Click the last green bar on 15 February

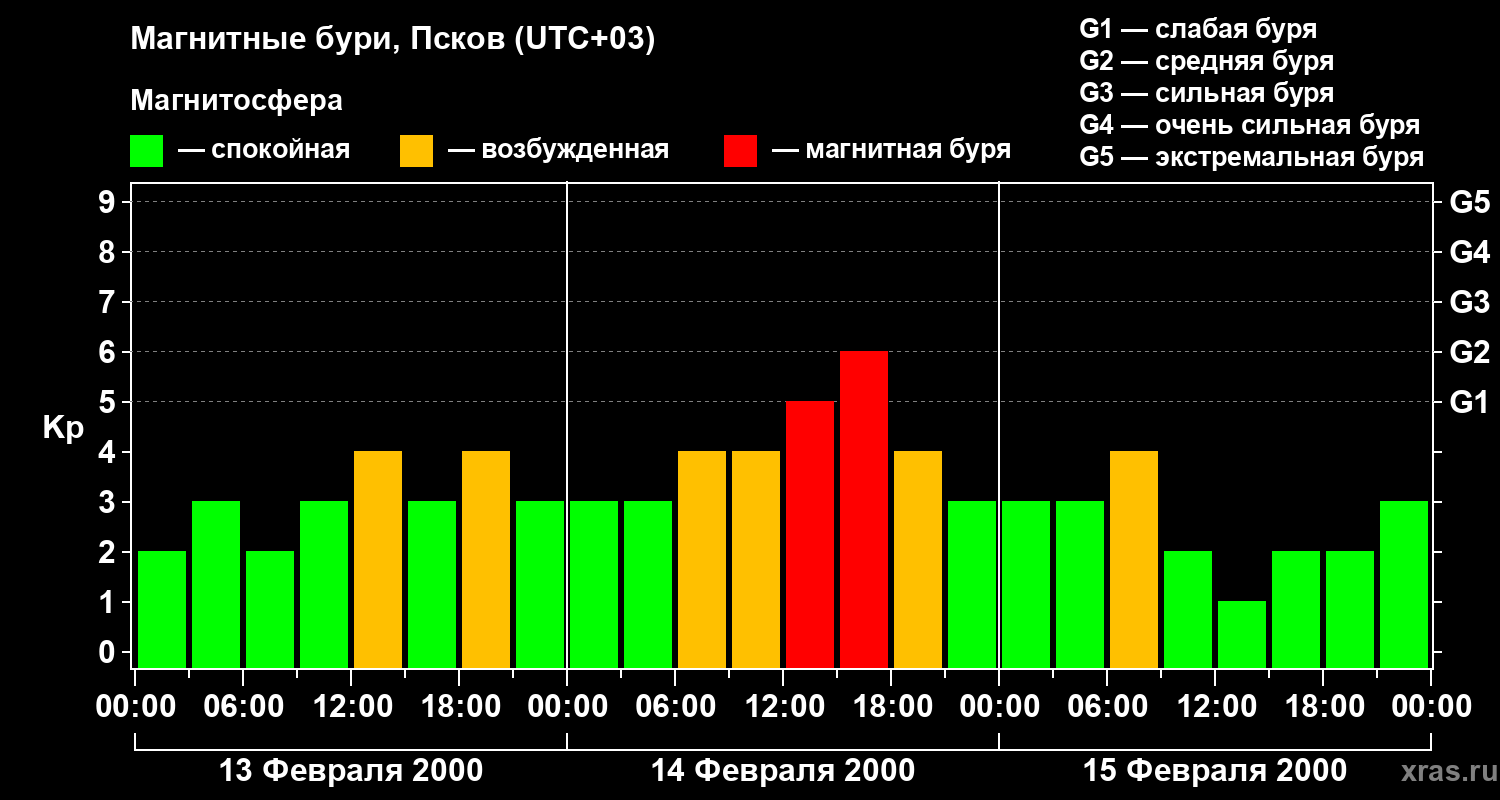[x=1404, y=584]
